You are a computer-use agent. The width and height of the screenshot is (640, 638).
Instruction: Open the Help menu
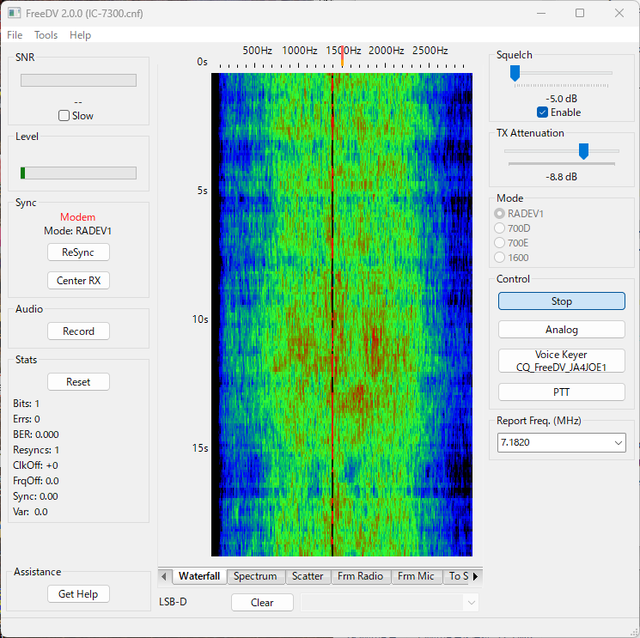80,35
